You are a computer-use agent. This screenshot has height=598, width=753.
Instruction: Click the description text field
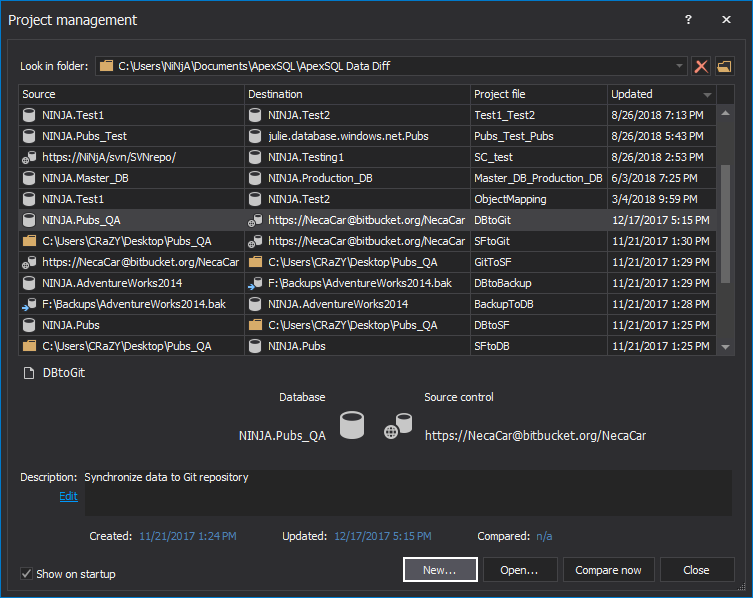[x=405, y=492]
